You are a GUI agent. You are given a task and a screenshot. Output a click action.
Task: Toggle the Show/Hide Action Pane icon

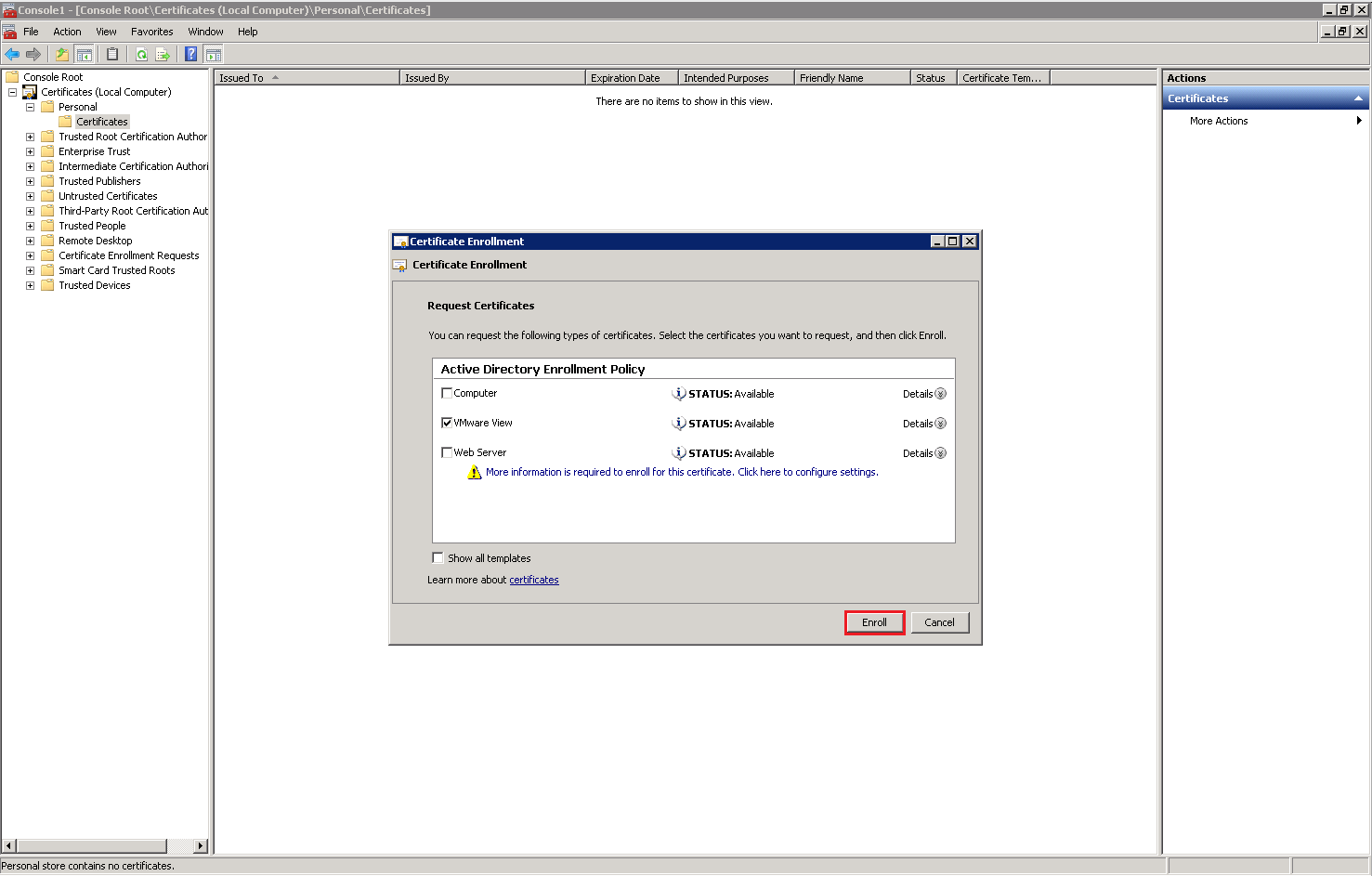coord(213,54)
